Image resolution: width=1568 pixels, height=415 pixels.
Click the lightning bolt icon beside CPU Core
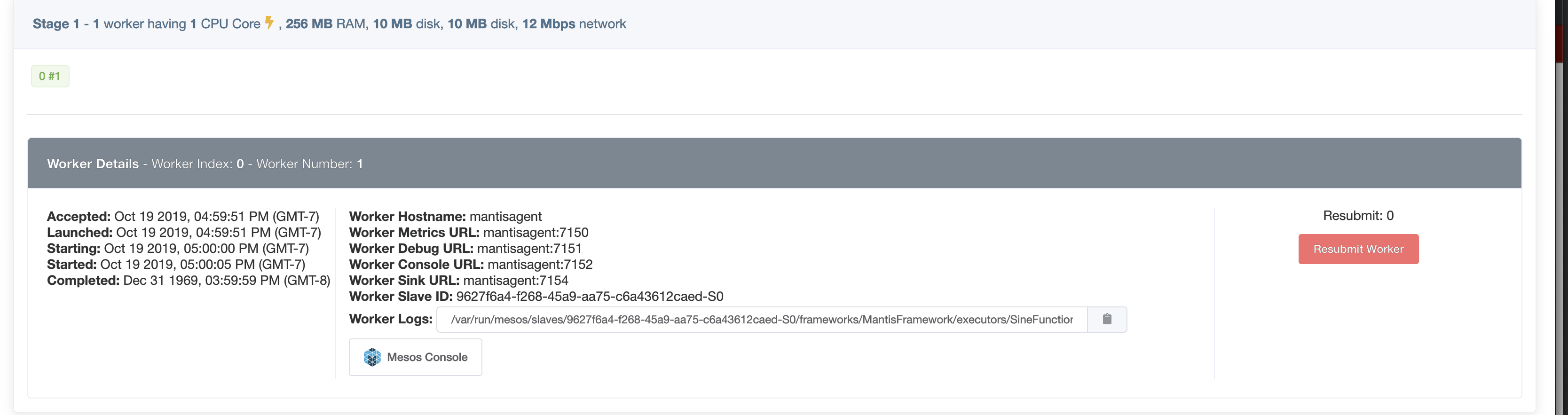click(x=268, y=23)
